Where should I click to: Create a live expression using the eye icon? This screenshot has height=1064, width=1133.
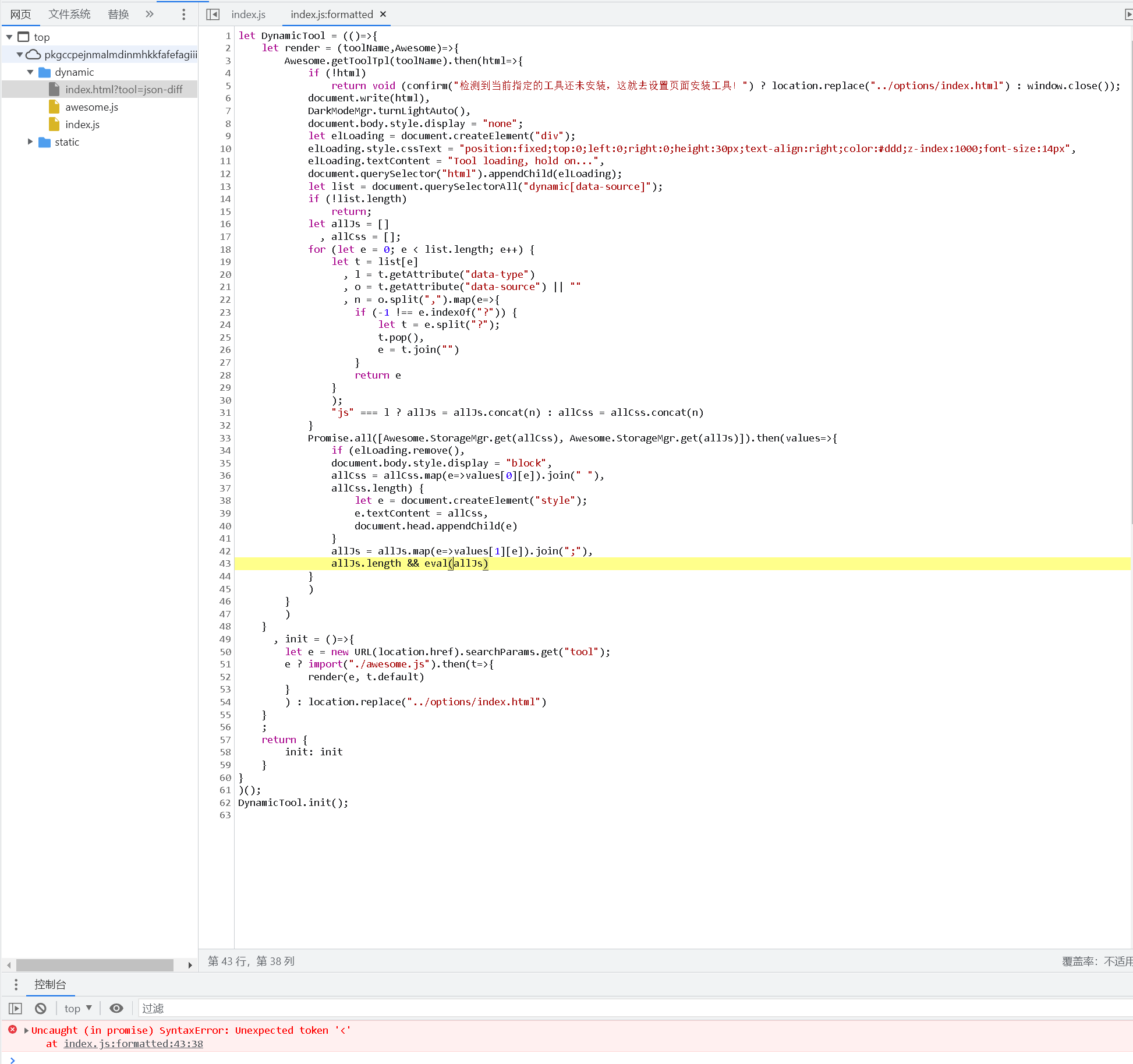(116, 1008)
